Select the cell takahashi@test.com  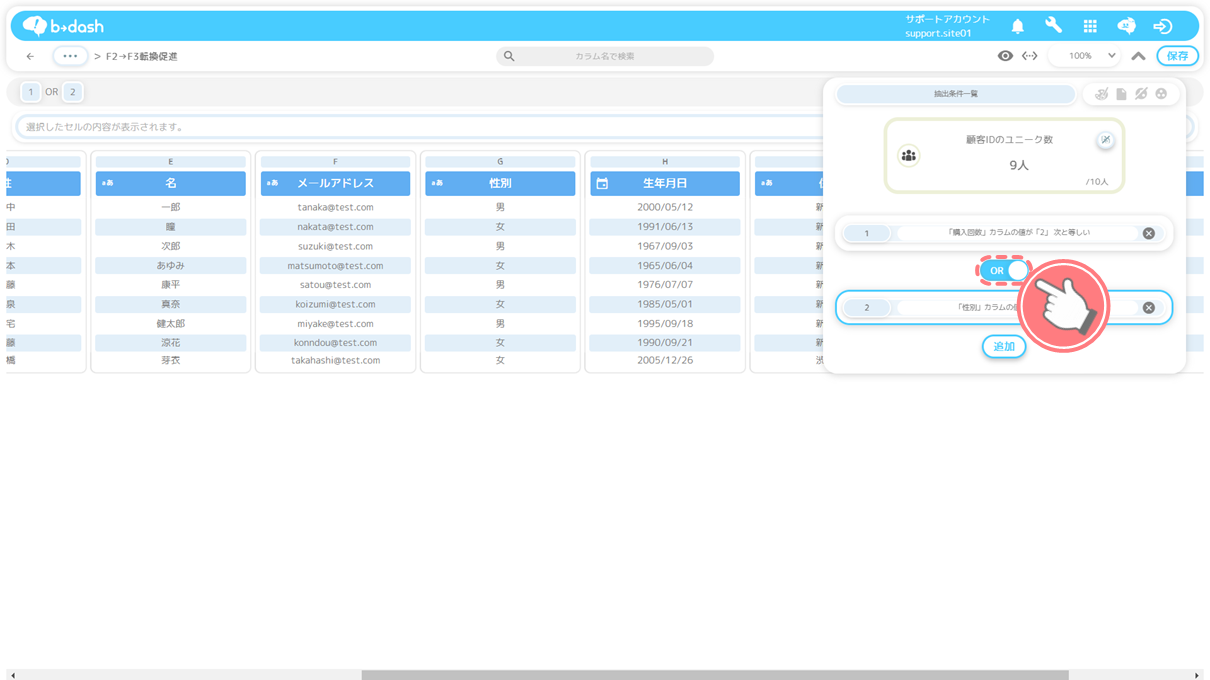pyautogui.click(x=335, y=361)
